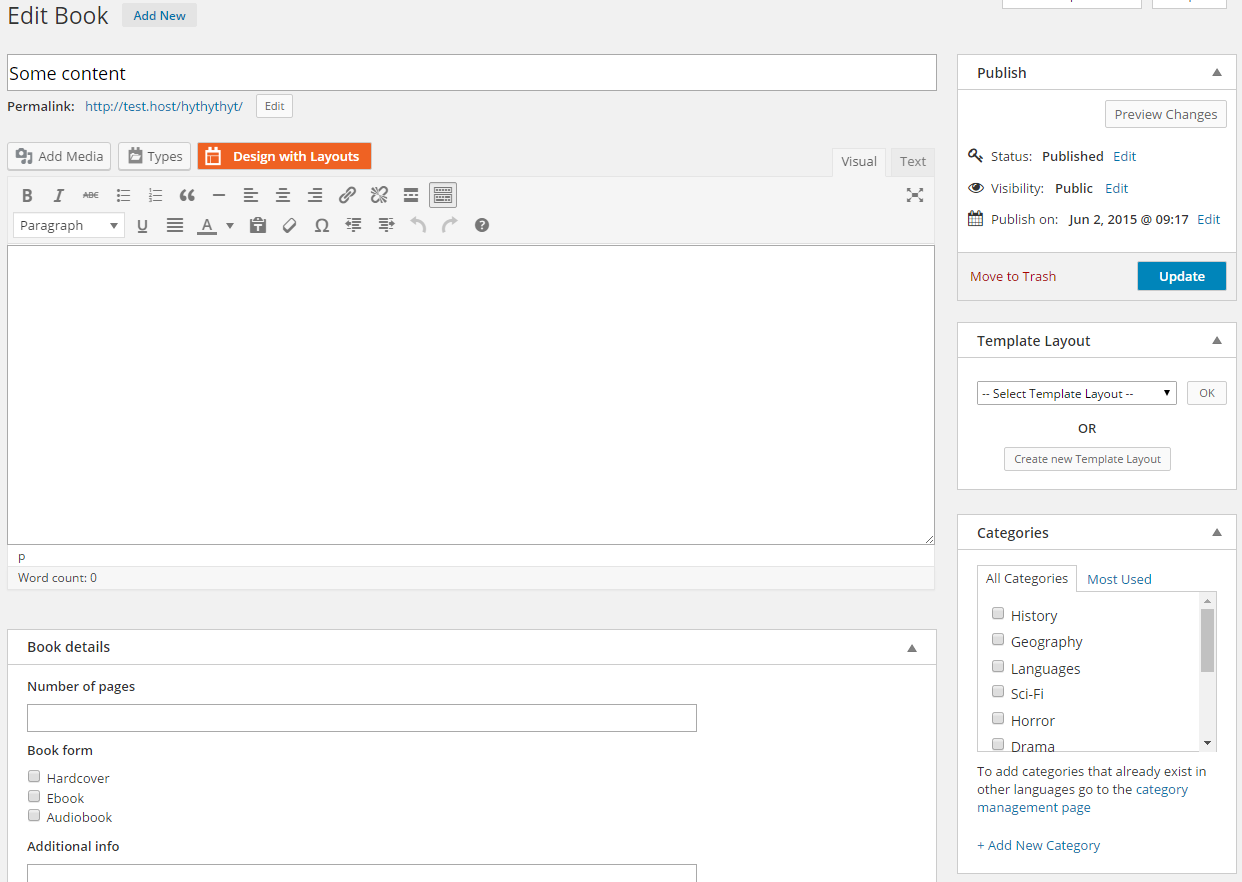Switch to the Visual editor tab
Screen dimensions: 1242x882
point(859,162)
